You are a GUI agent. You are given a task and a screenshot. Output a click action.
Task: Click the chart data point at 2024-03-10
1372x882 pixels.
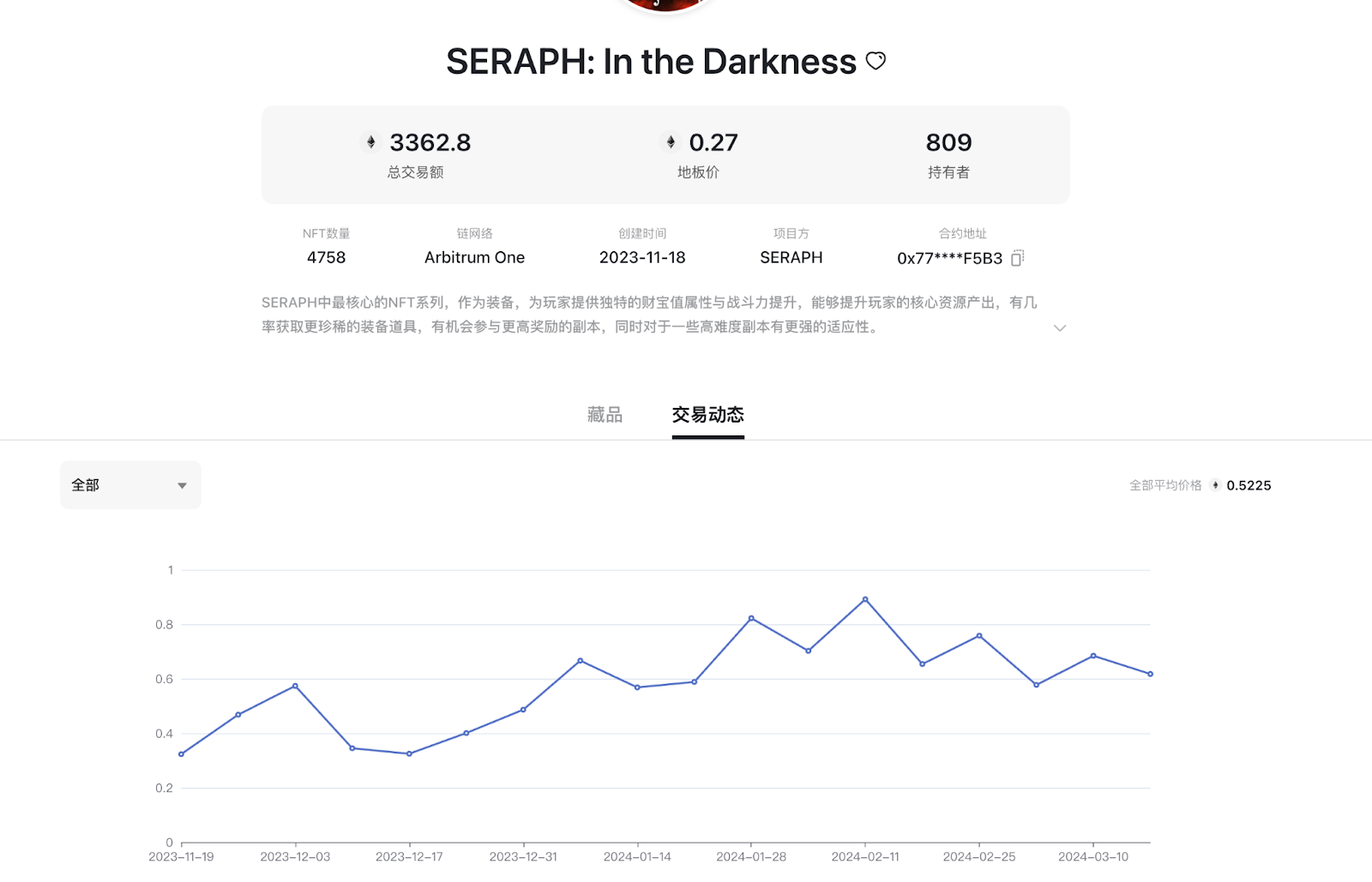click(1093, 656)
